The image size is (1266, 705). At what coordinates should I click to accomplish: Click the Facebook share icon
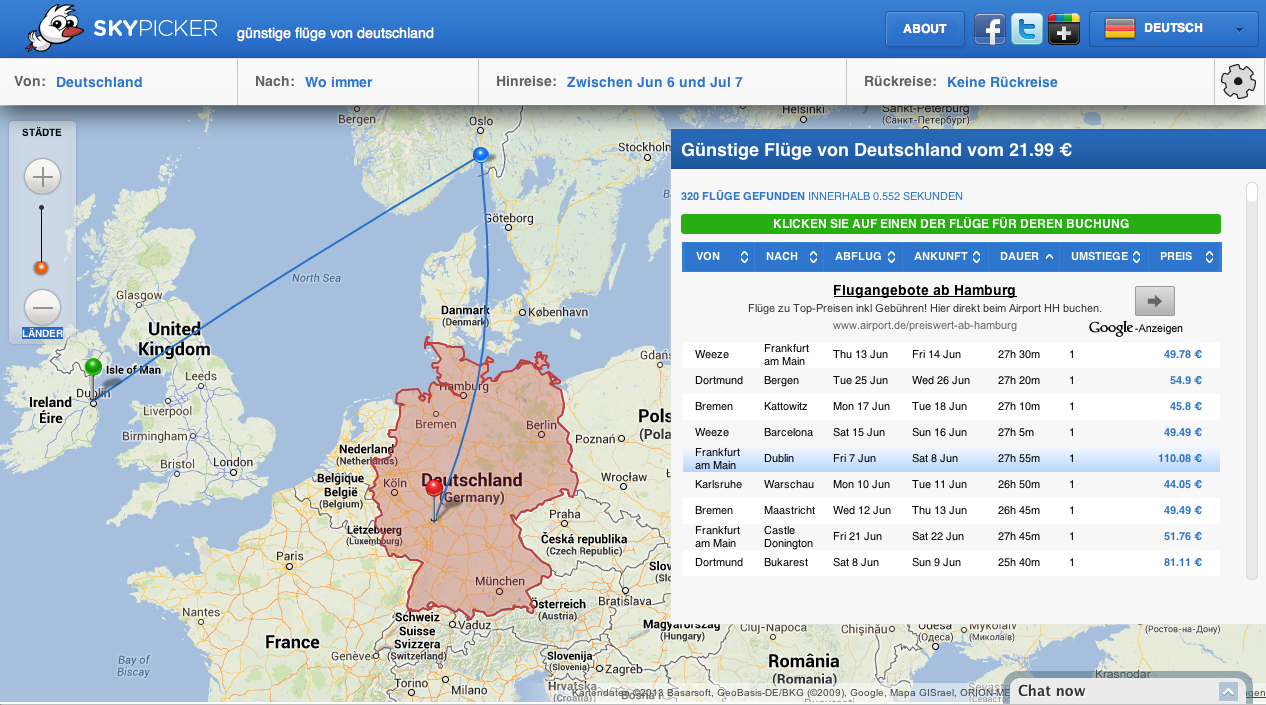pos(989,30)
